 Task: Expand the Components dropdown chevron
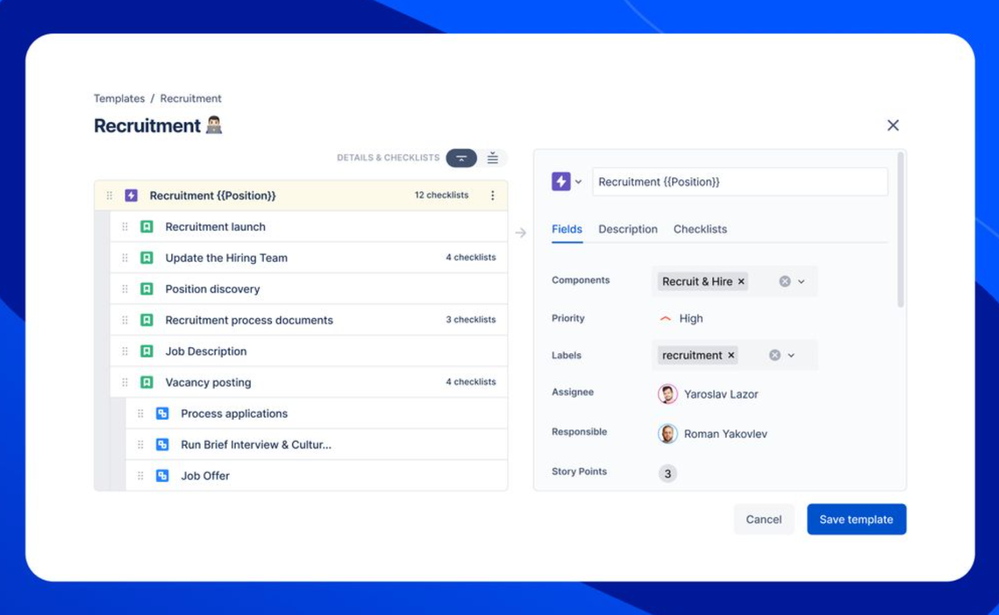[801, 282]
